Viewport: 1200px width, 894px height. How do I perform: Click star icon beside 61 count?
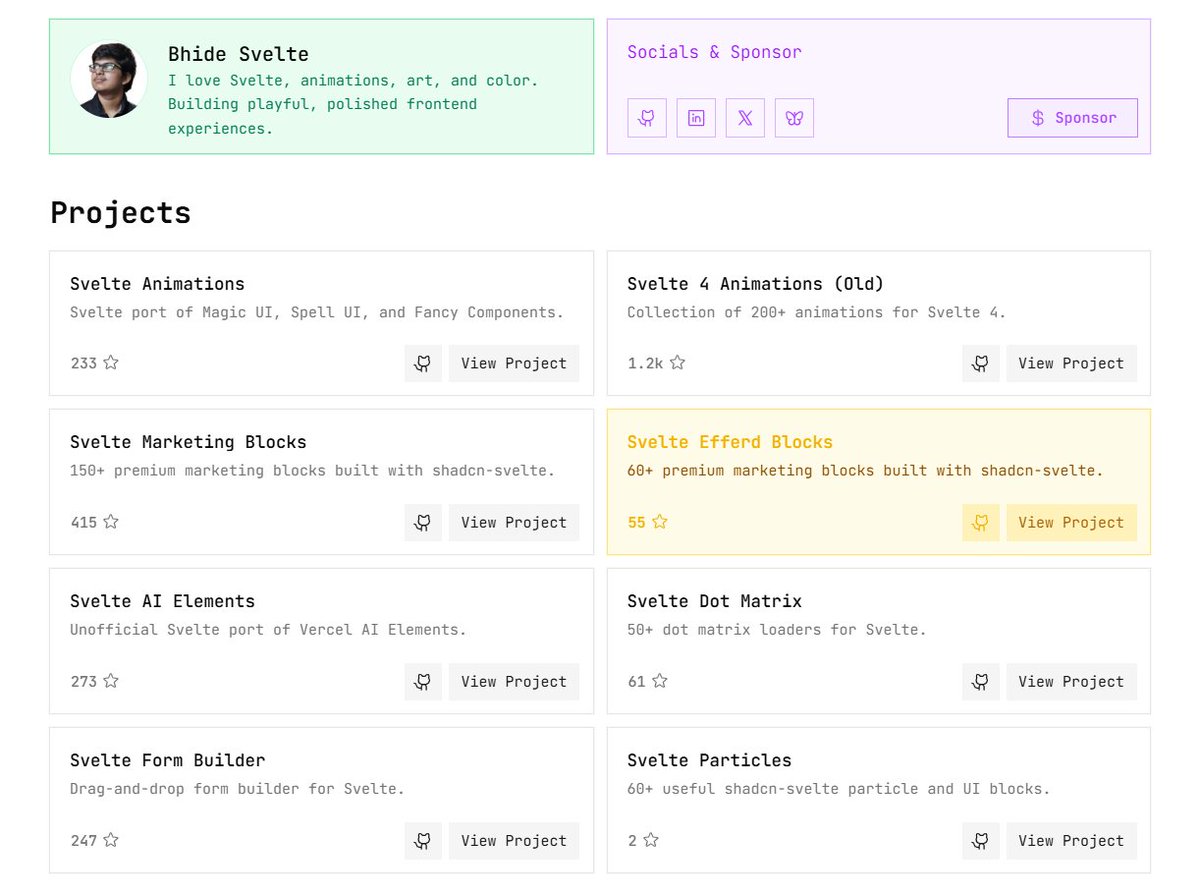tap(660, 681)
